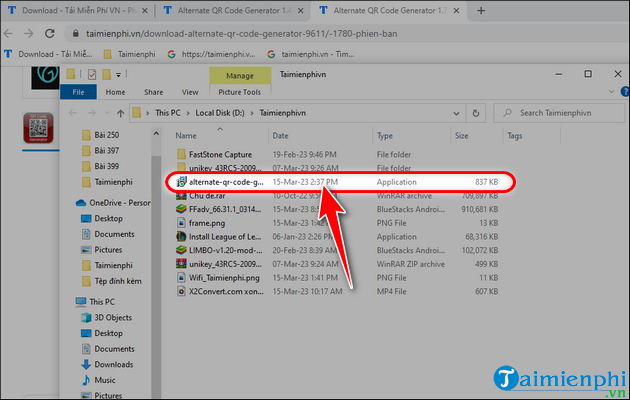Sort files by the Name column header
The width and height of the screenshot is (630, 400).
187,135
